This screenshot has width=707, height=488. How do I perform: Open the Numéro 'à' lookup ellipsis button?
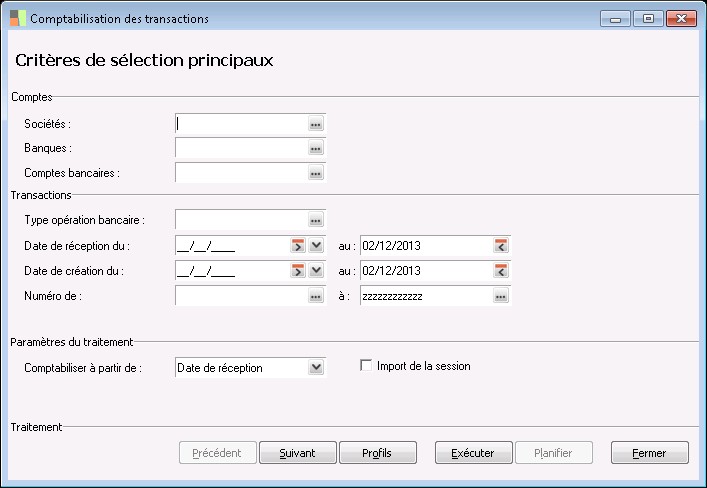pos(501,296)
